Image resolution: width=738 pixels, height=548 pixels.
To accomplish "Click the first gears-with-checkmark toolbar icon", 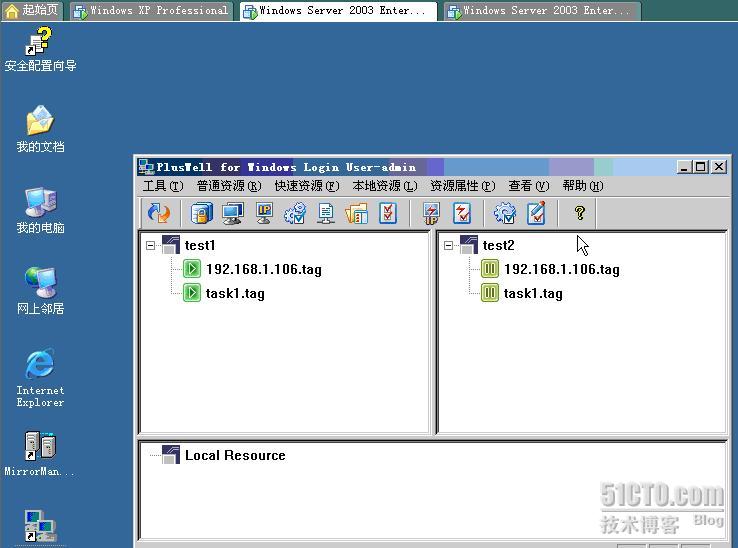I will [x=295, y=214].
